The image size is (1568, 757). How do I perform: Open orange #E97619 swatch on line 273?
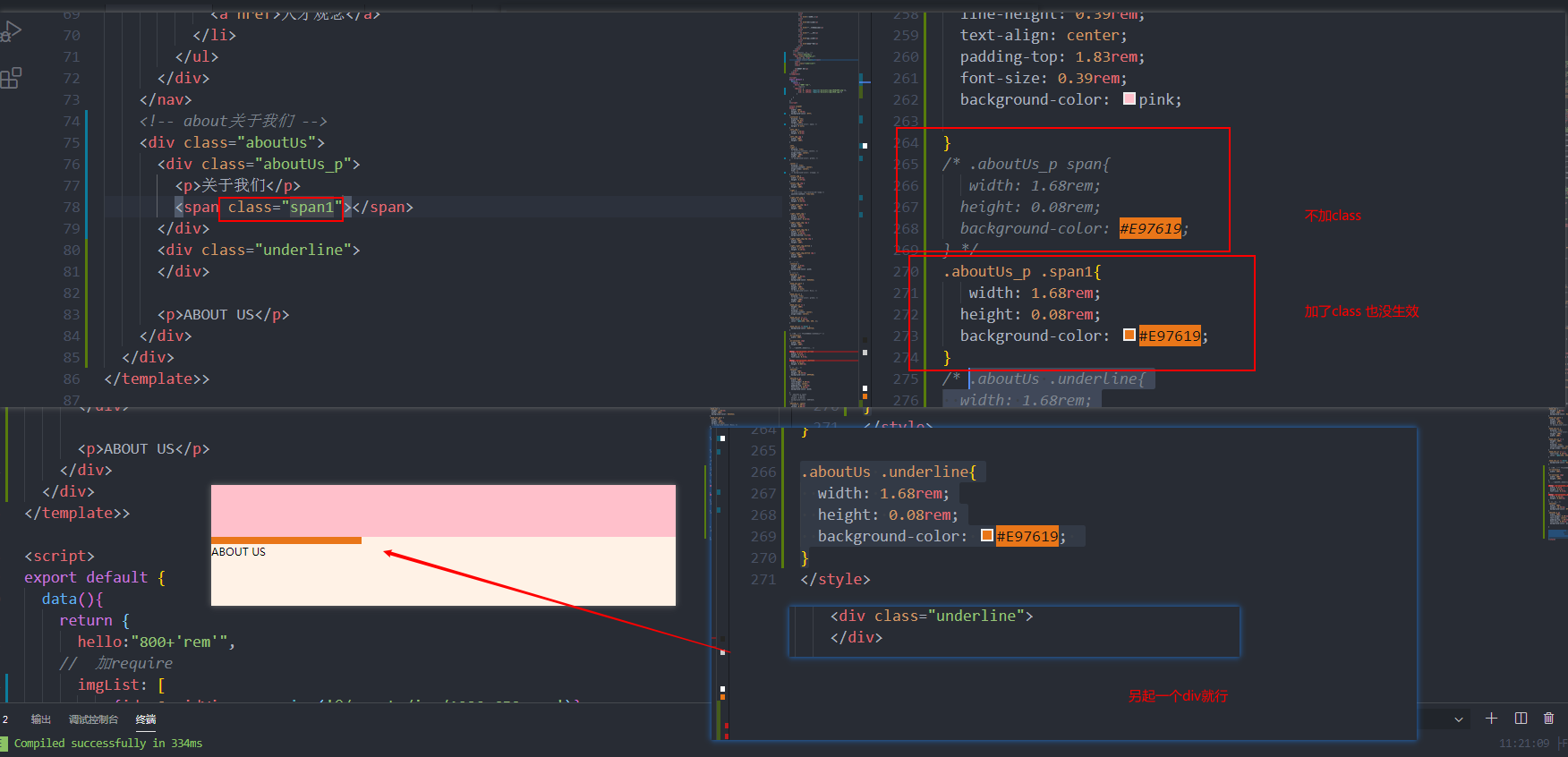tap(1129, 336)
